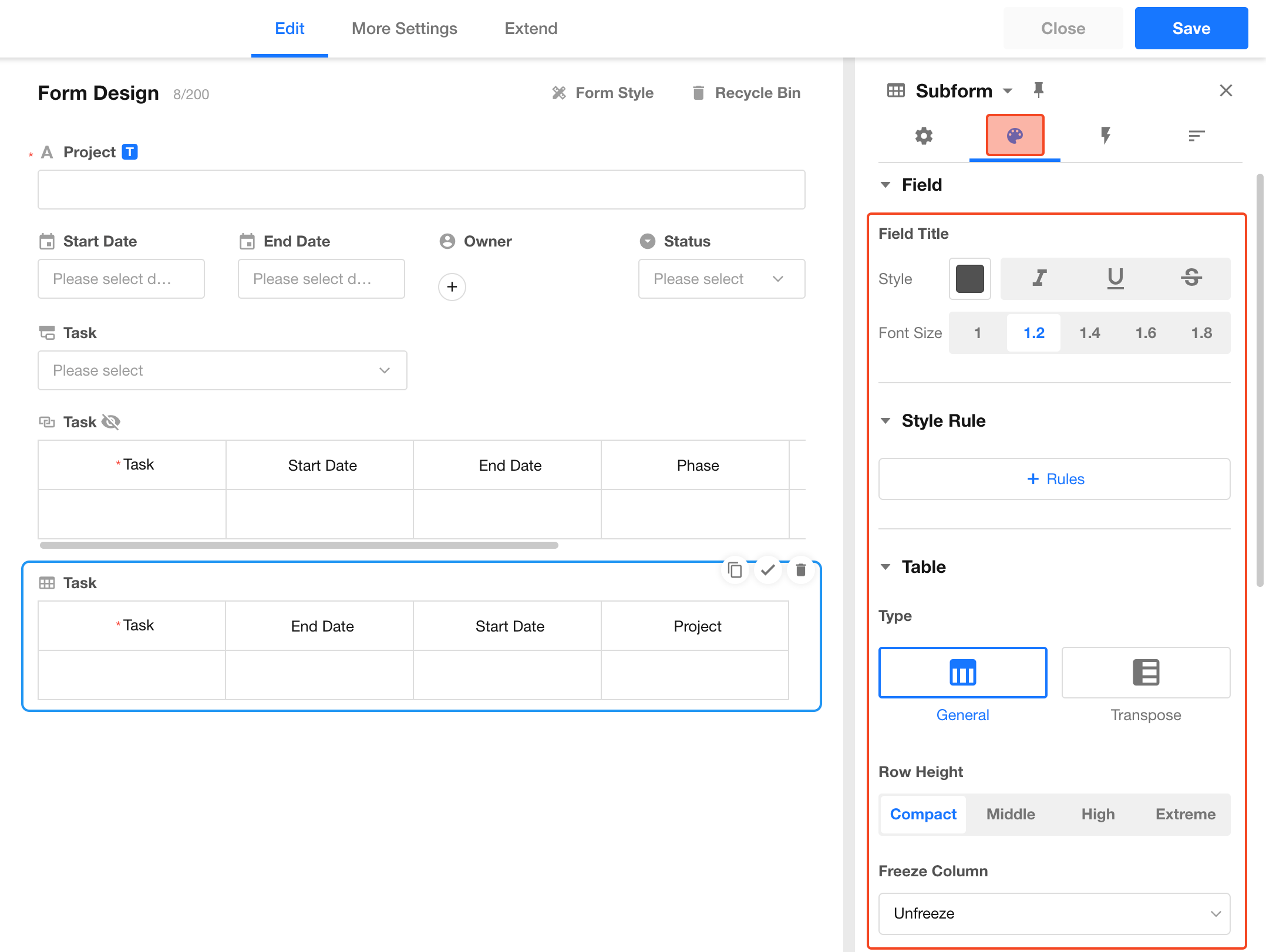Viewport: 1266px width, 952px height.
Task: Open the Freeze Column Unfreeze dropdown
Action: (1054, 914)
